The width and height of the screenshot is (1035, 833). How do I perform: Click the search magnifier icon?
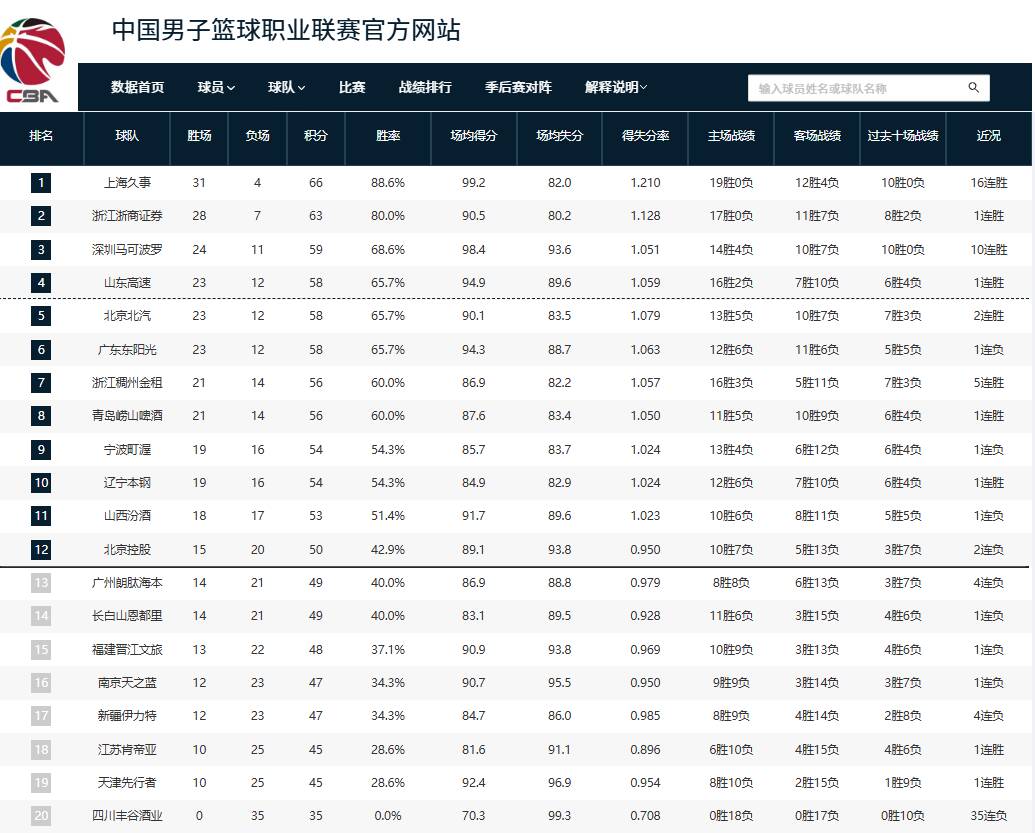973,88
